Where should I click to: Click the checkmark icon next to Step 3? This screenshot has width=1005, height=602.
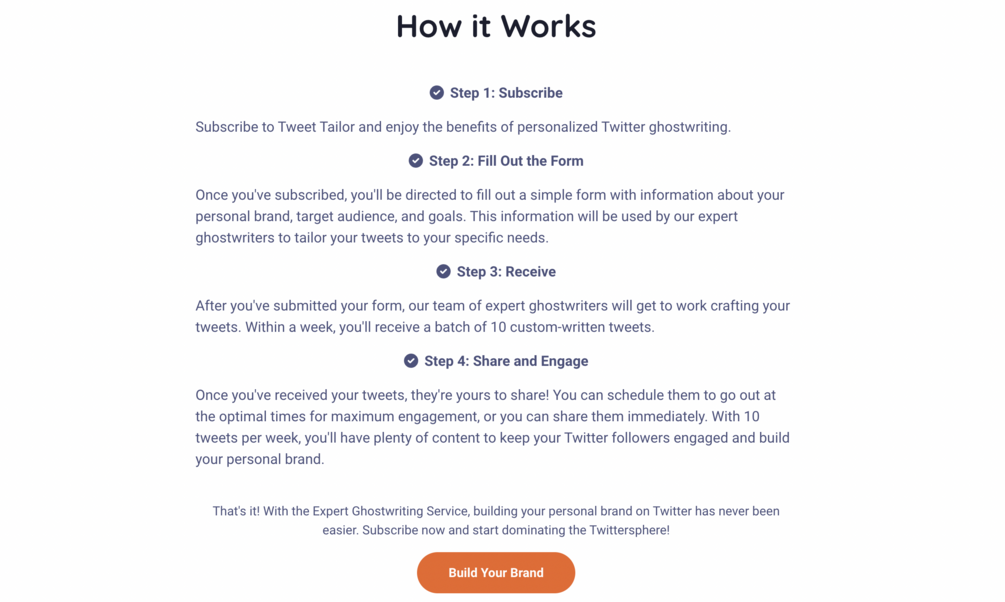coord(444,272)
